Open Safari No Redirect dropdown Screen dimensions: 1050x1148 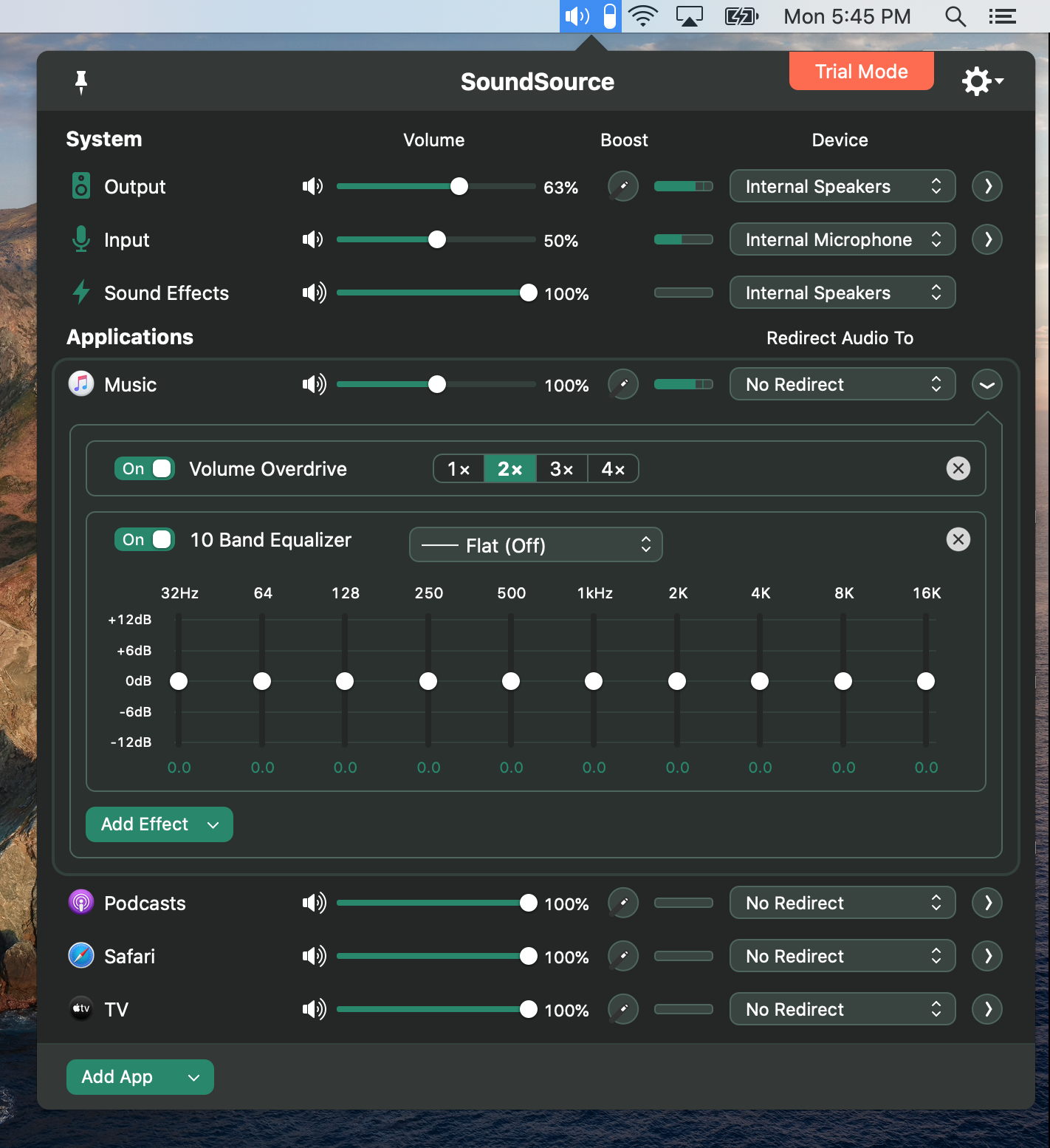tap(843, 956)
